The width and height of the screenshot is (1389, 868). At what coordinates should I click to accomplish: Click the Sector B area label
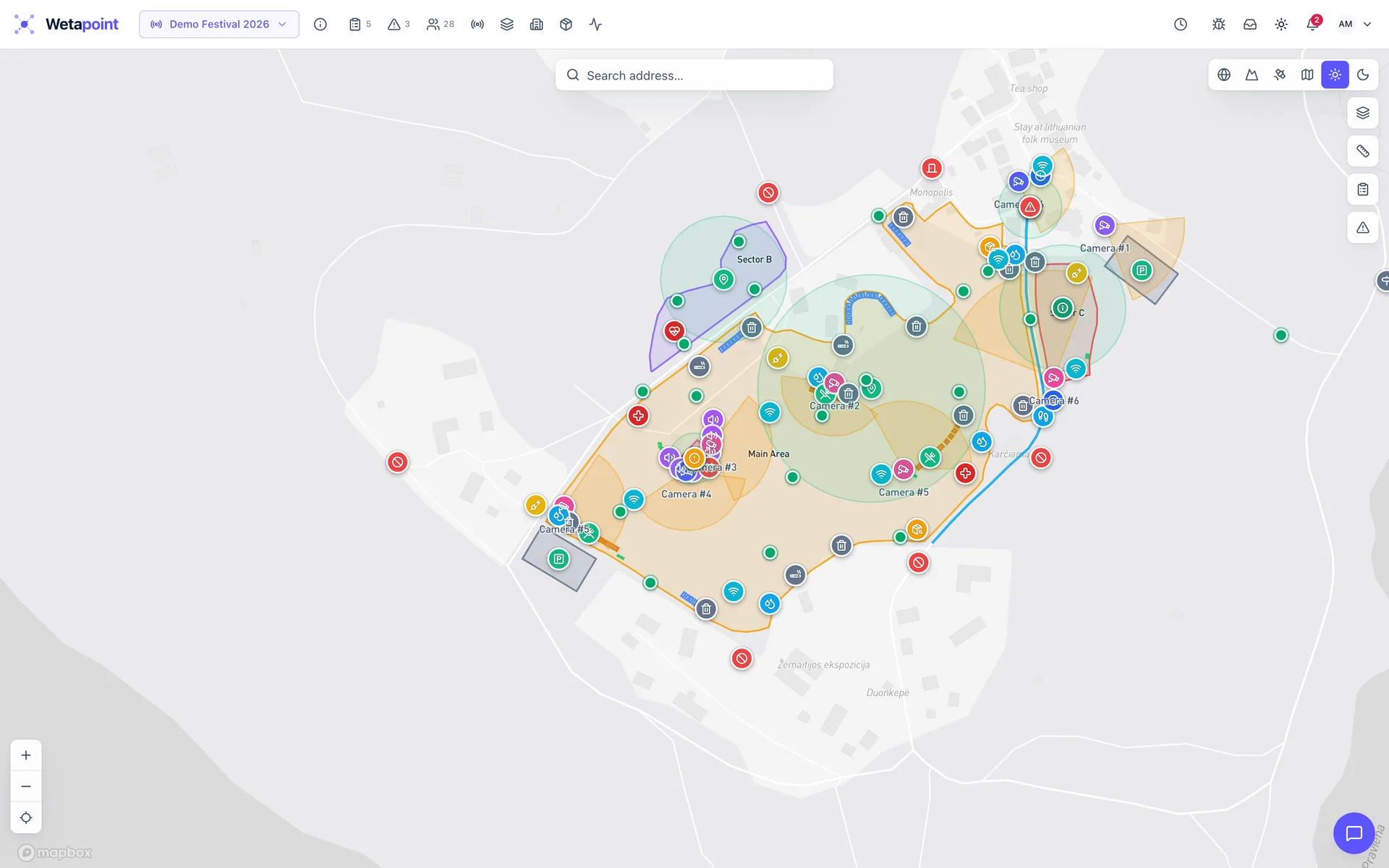pos(754,260)
